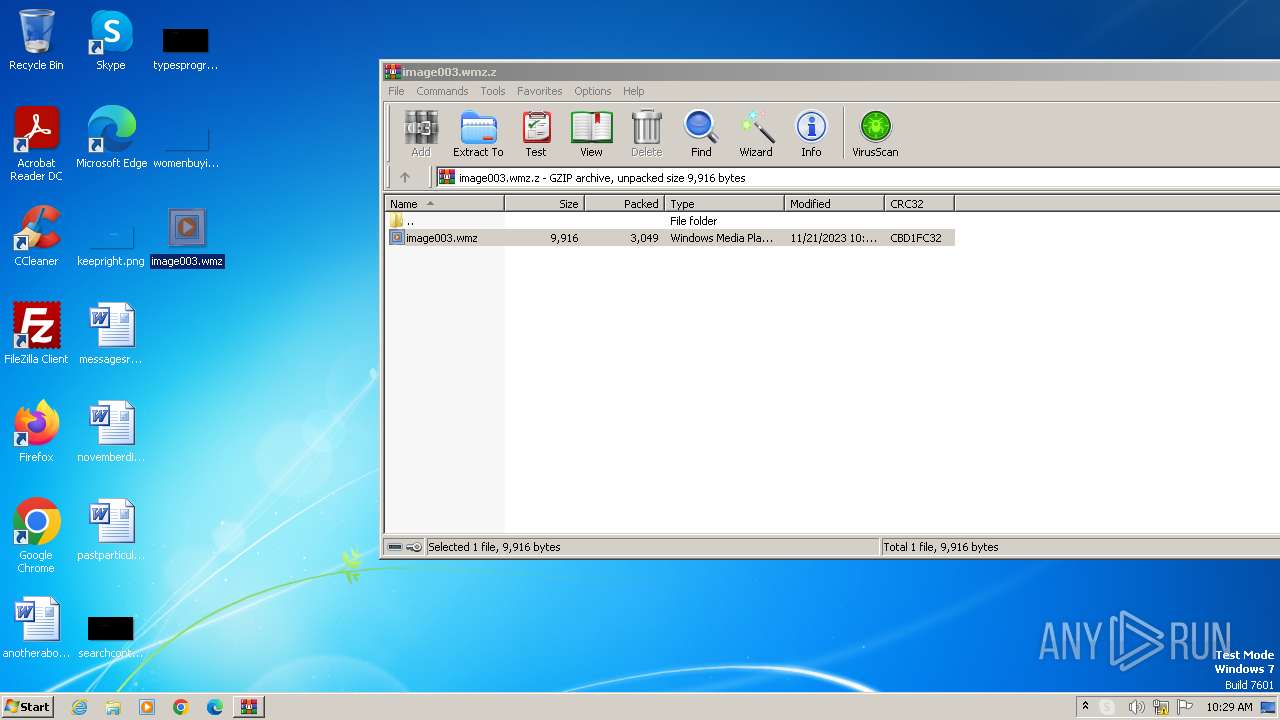The image size is (1280, 720).
Task: Click the network tray icon
Action: coord(1161,707)
